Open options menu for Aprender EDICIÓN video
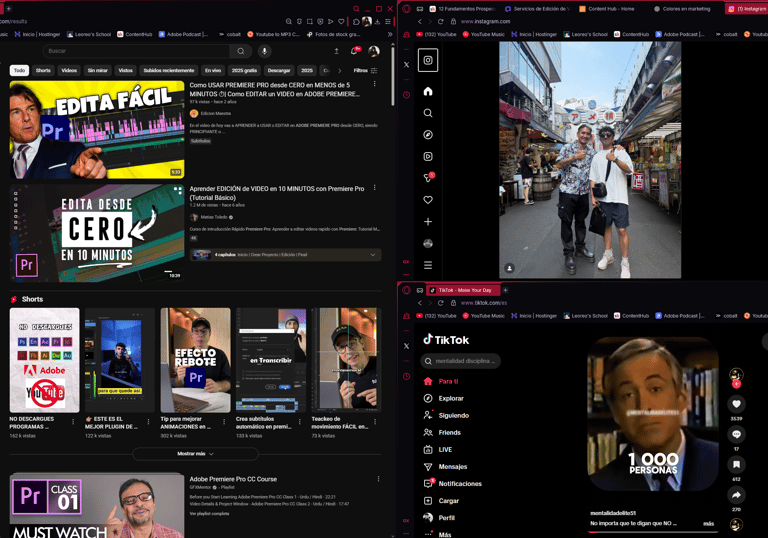This screenshot has height=538, width=768. (x=375, y=188)
